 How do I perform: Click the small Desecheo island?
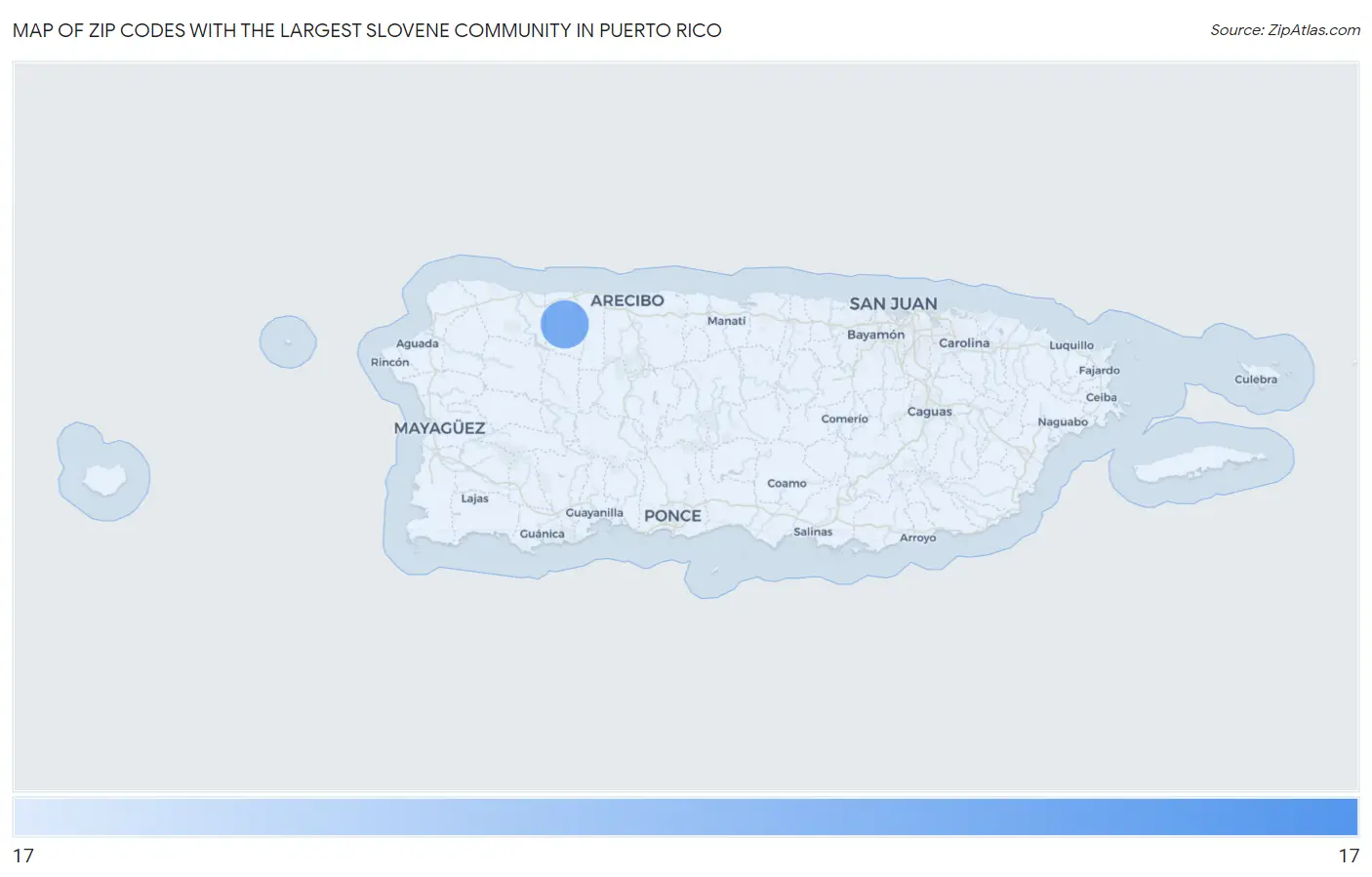coord(287,341)
